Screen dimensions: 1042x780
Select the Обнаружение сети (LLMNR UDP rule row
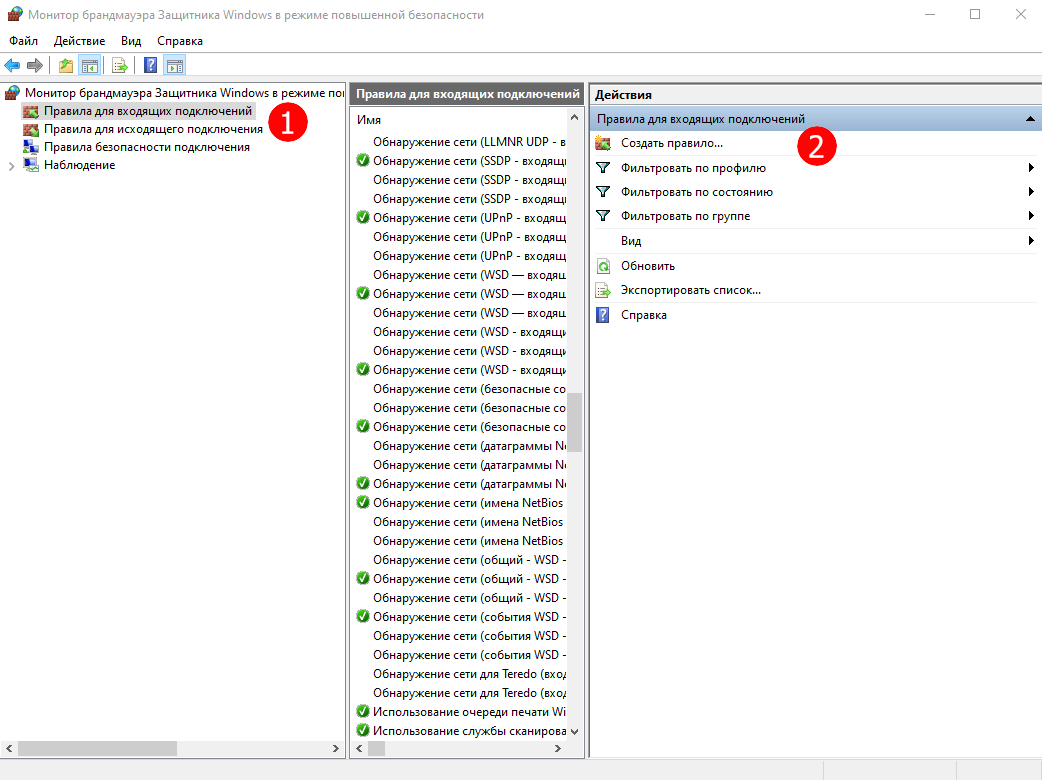[459, 142]
